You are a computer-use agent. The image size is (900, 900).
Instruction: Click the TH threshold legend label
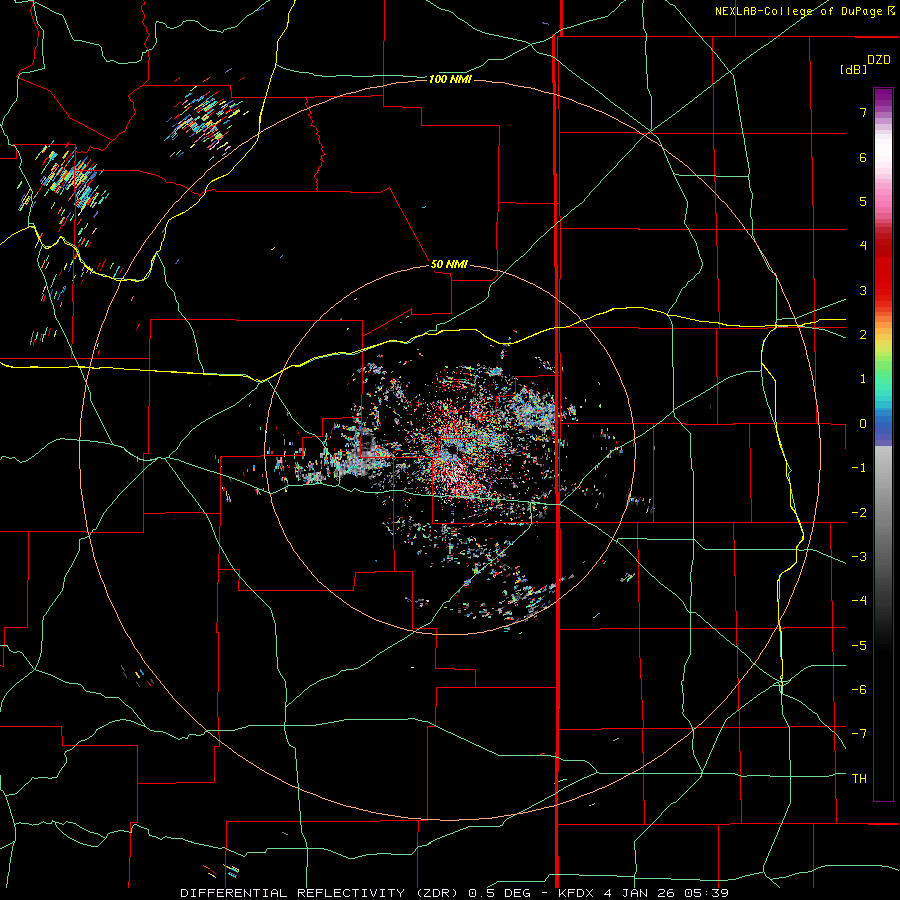[x=859, y=779]
